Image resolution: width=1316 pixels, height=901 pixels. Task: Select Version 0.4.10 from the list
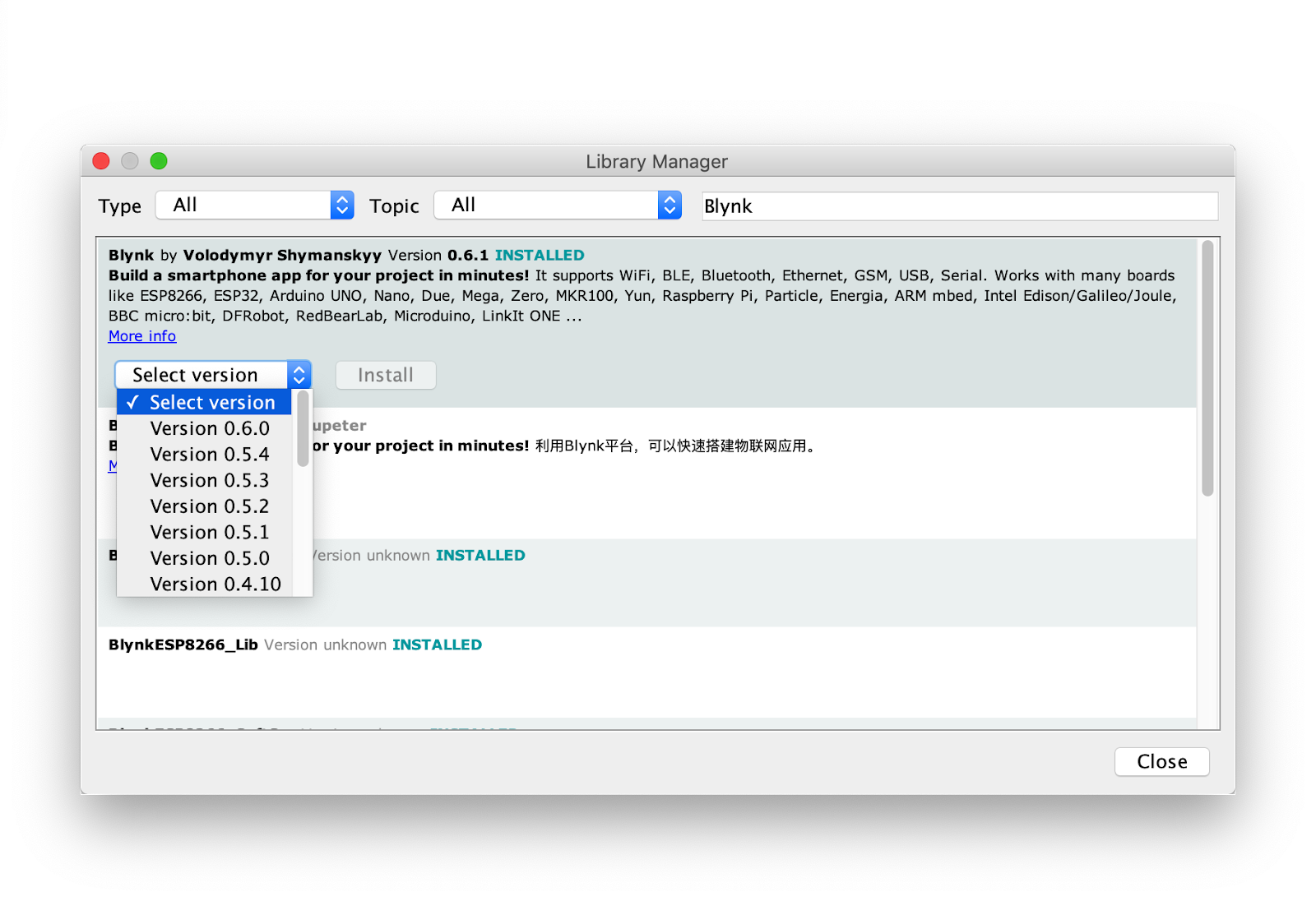point(204,584)
